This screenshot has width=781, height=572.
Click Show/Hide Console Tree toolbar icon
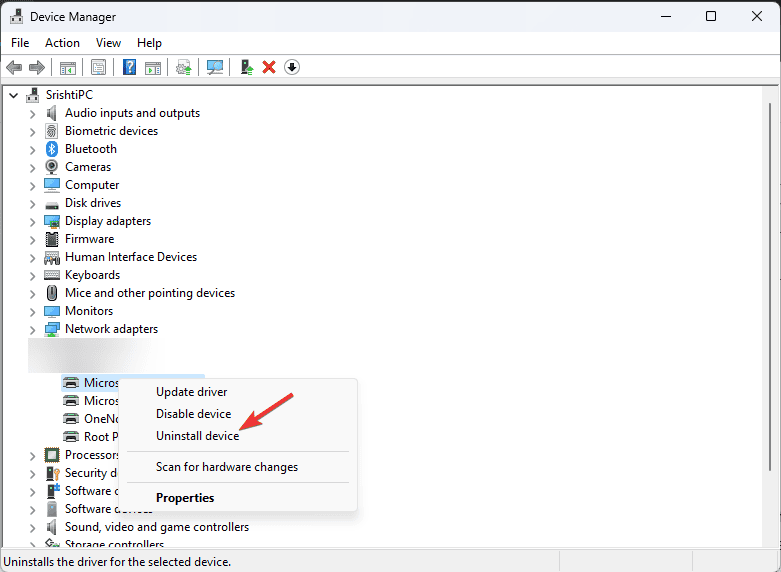tap(68, 68)
